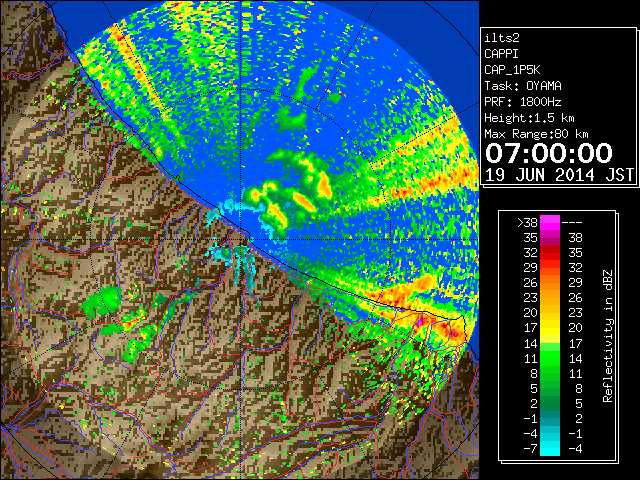Click the '>38' legend label
Image resolution: width=640 pixels, height=480 pixels.
click(x=527, y=222)
